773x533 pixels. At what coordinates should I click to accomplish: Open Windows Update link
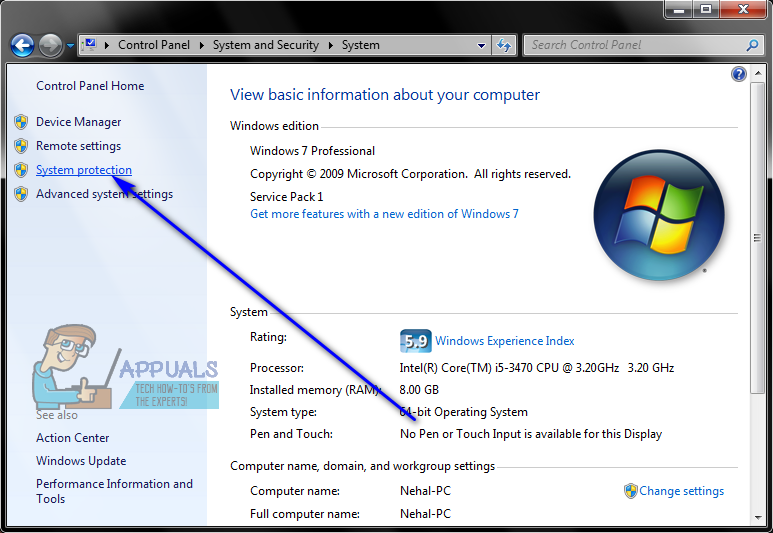point(81,461)
